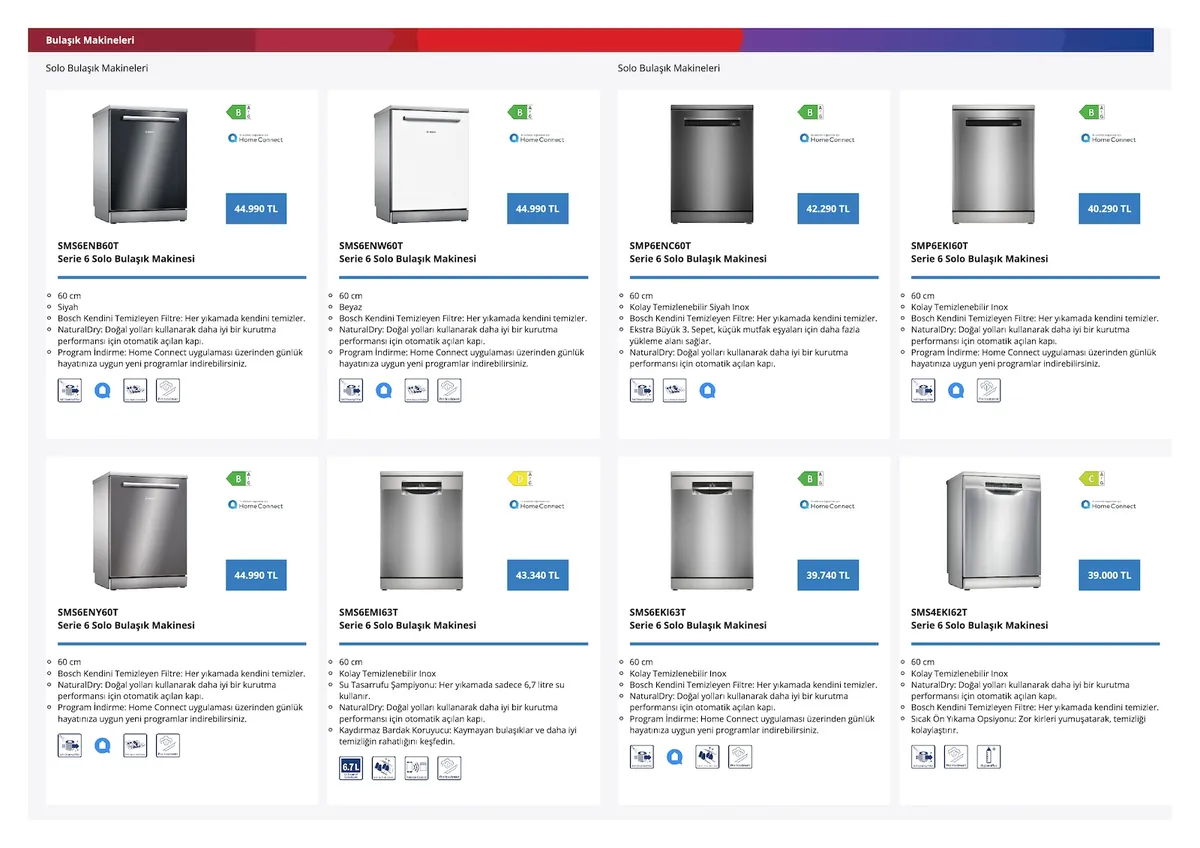Image resolution: width=1200 pixels, height=848 pixels.
Task: Click the green B energy label on SMS6ENY60T
Action: [237, 479]
